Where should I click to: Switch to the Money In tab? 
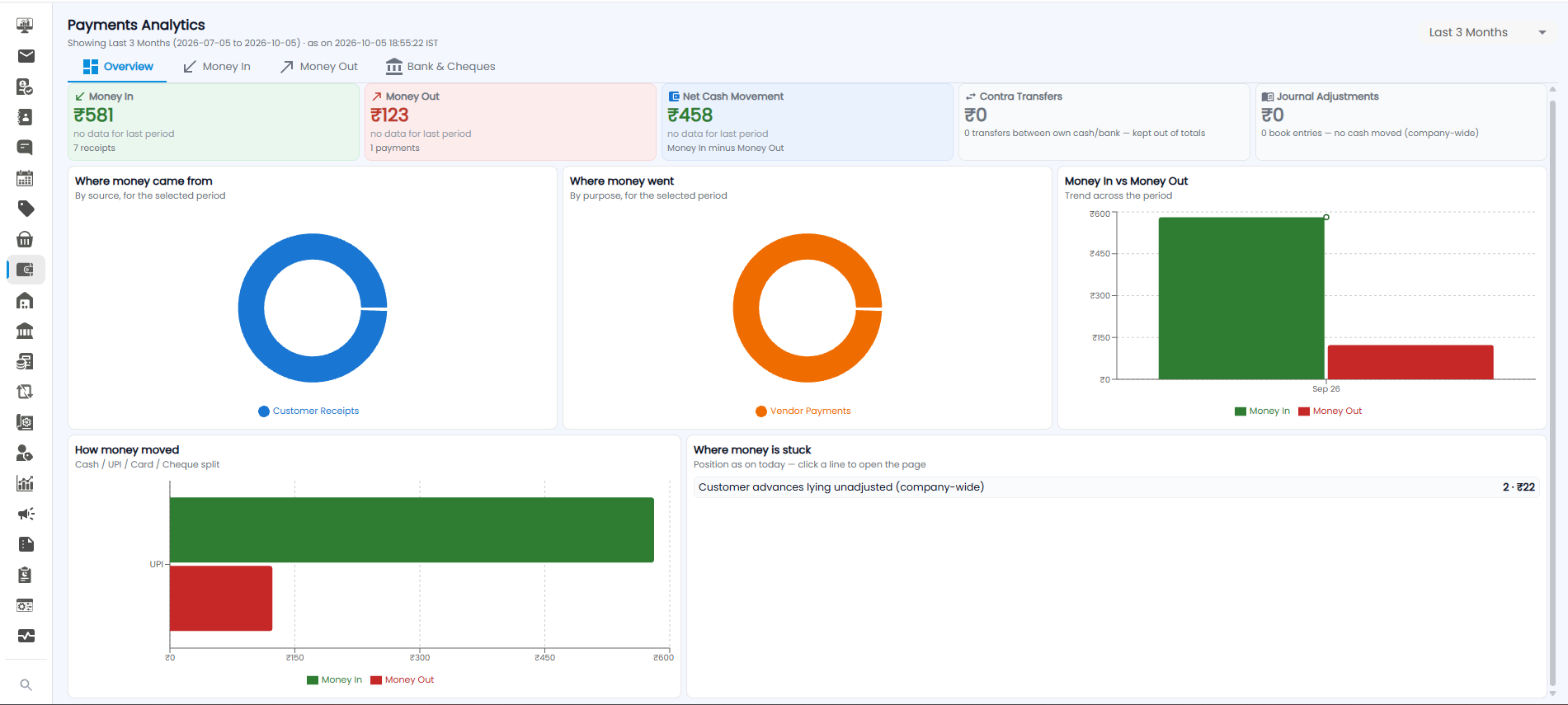click(x=217, y=67)
